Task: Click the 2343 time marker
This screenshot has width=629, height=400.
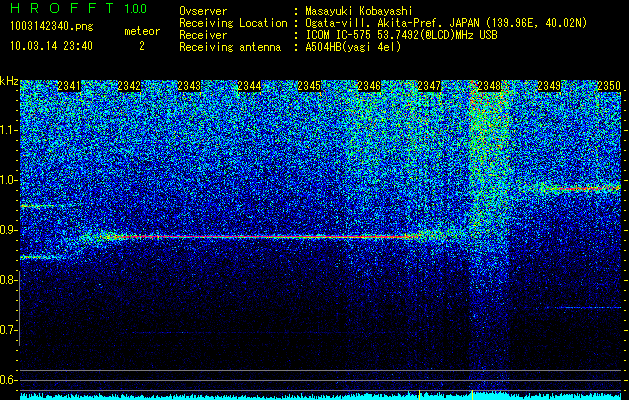Action: [x=189, y=86]
